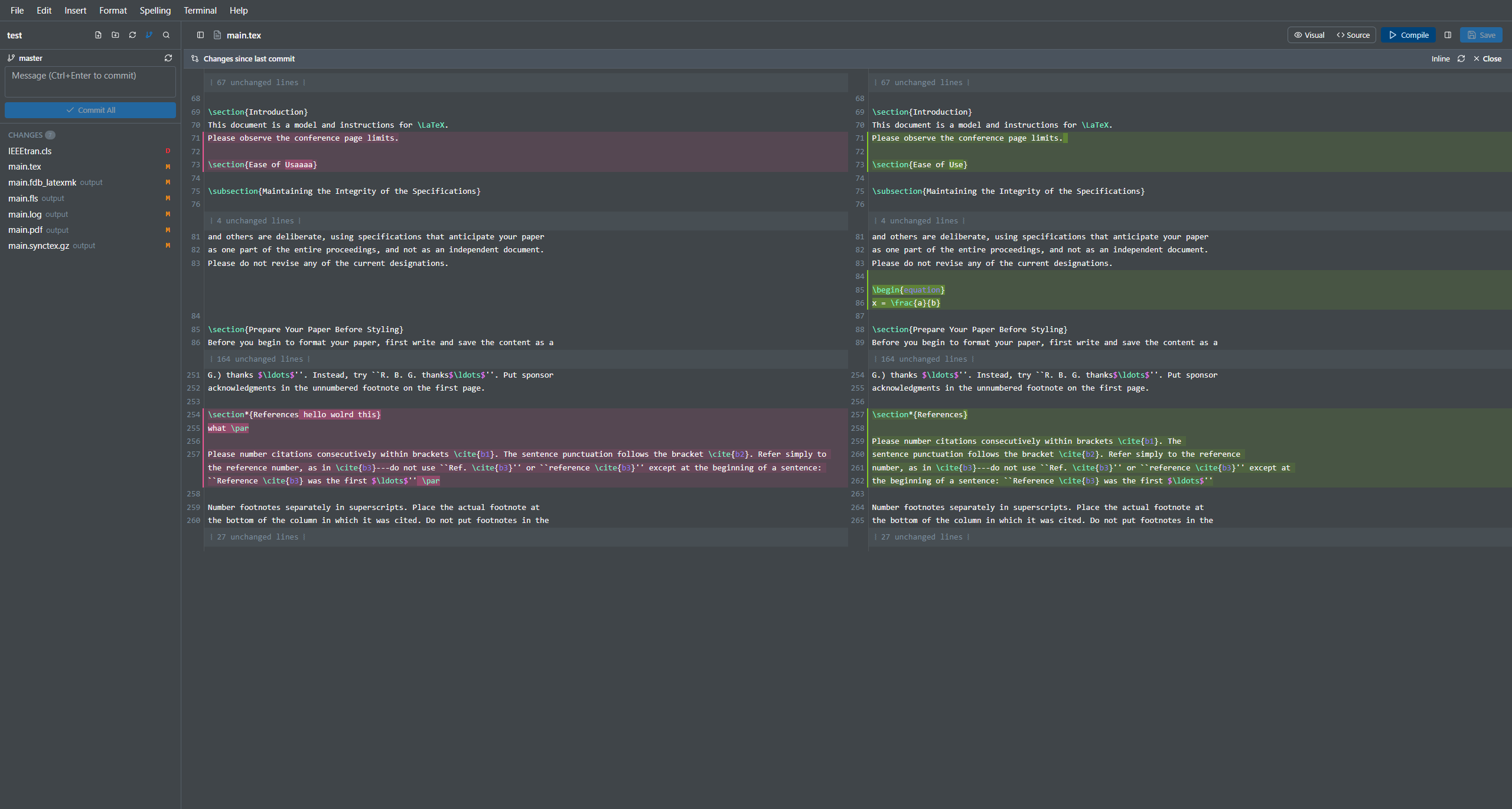1512x809 pixels.
Task: Focus the commit message input field
Action: point(90,82)
